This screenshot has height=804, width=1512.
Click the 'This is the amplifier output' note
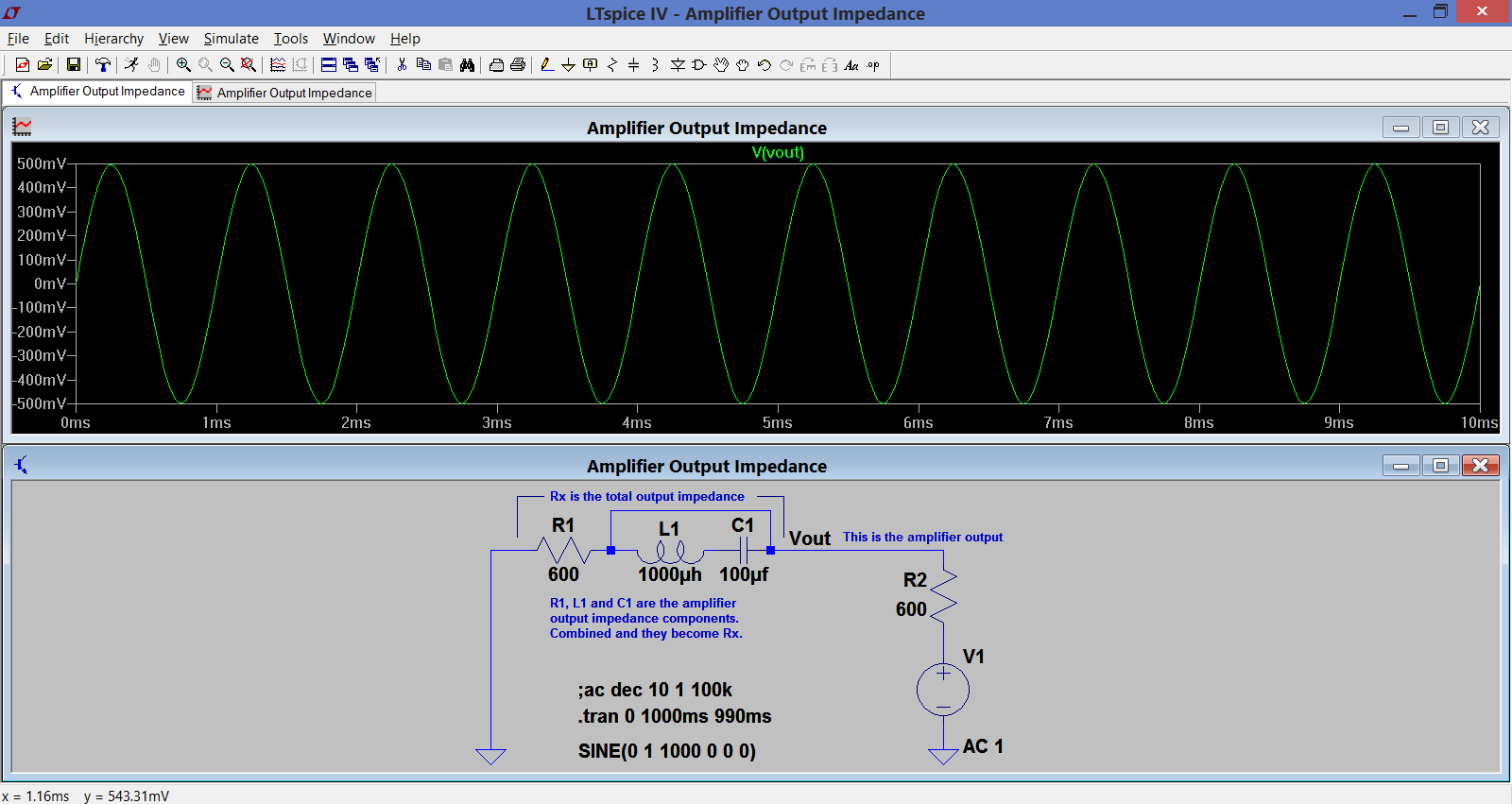pos(923,537)
